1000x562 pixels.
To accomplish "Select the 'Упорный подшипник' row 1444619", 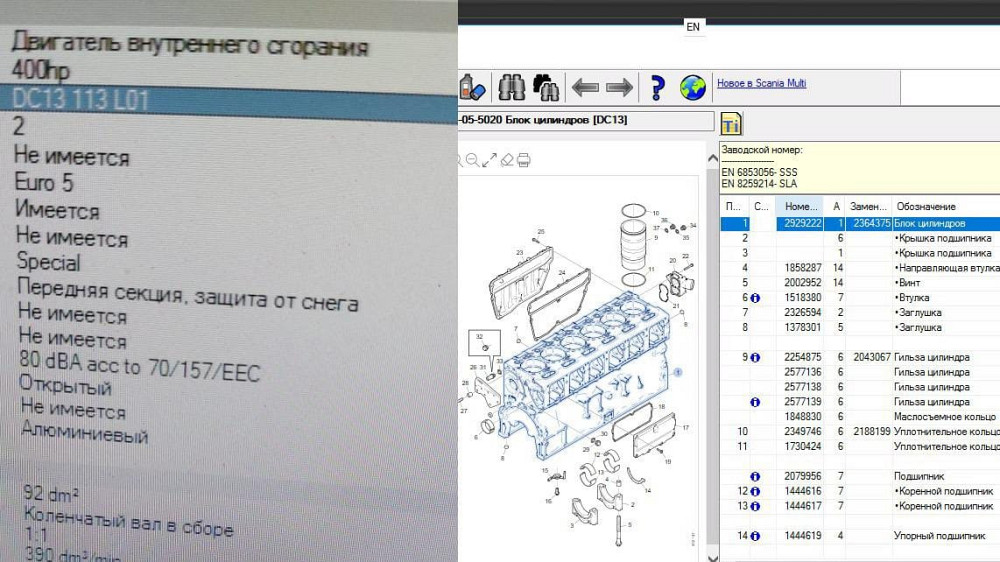I will (860, 536).
